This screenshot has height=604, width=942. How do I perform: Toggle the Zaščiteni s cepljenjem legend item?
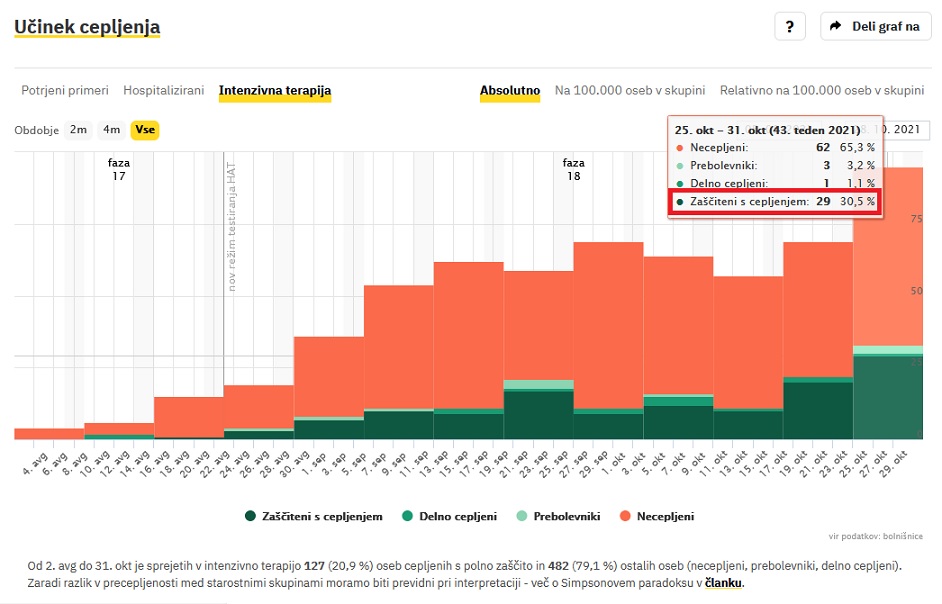click(314, 516)
